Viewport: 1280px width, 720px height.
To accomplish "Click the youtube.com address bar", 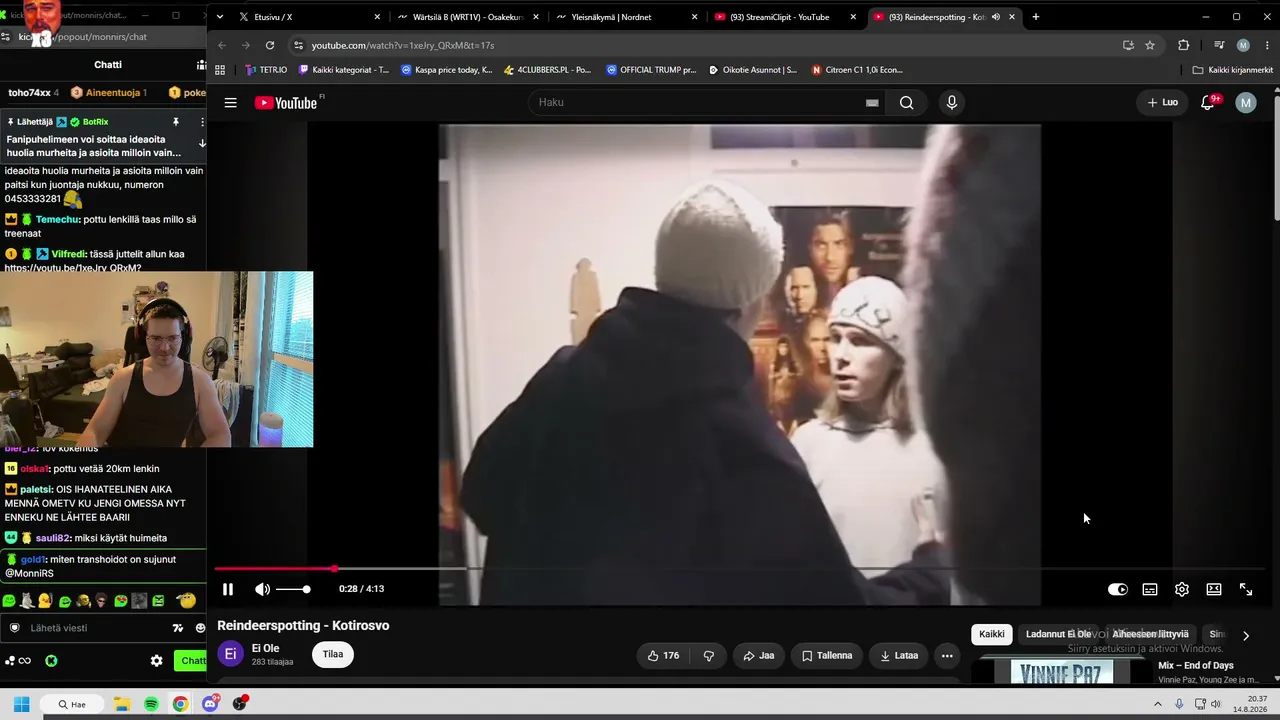I will click(700, 45).
